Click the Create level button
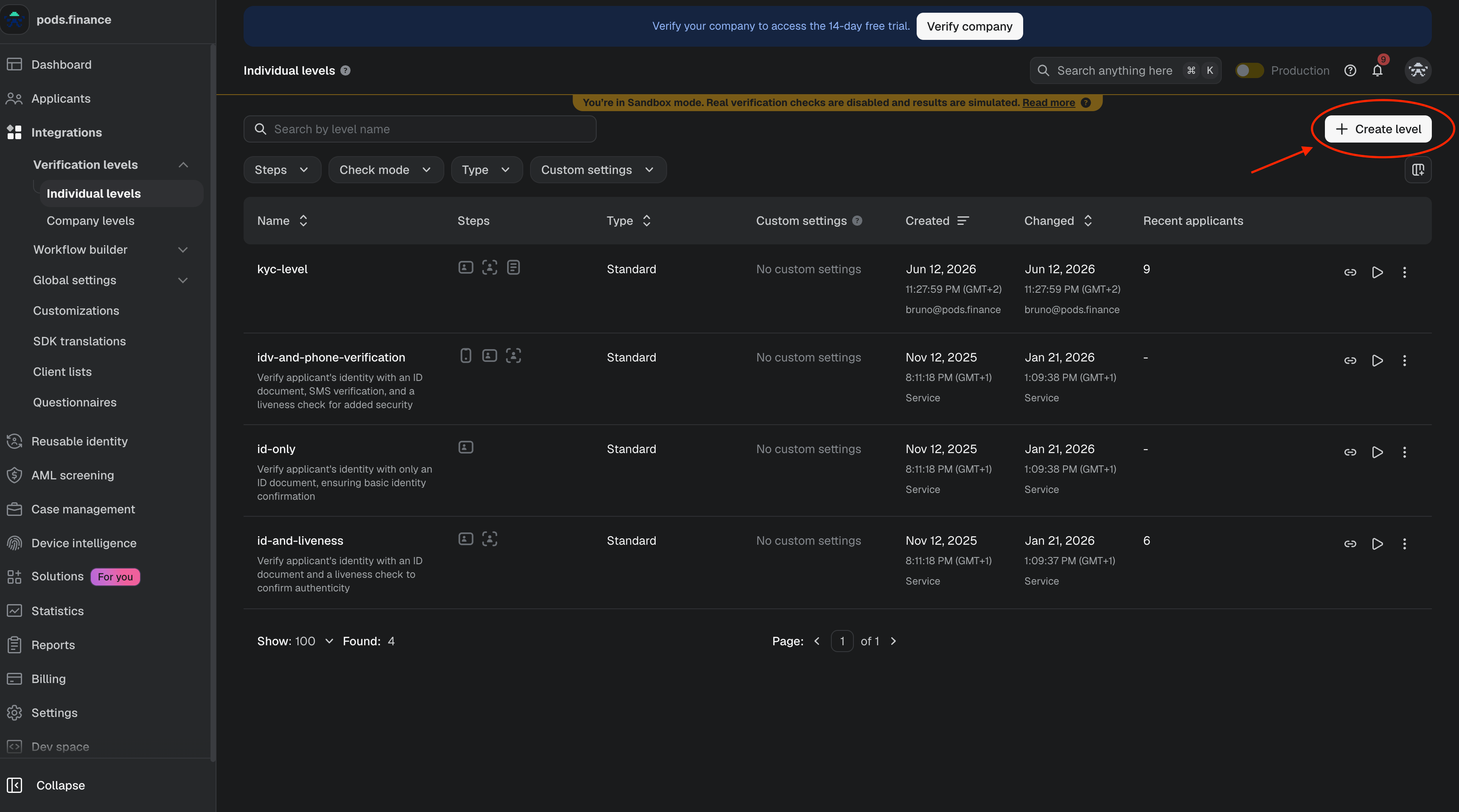1459x812 pixels. click(x=1378, y=129)
